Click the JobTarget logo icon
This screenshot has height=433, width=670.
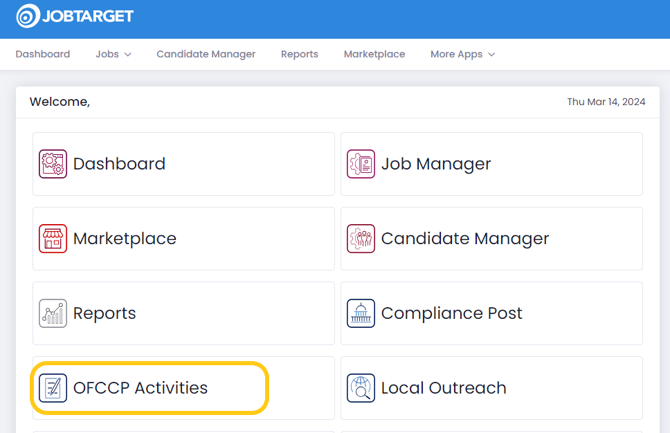[x=28, y=16]
